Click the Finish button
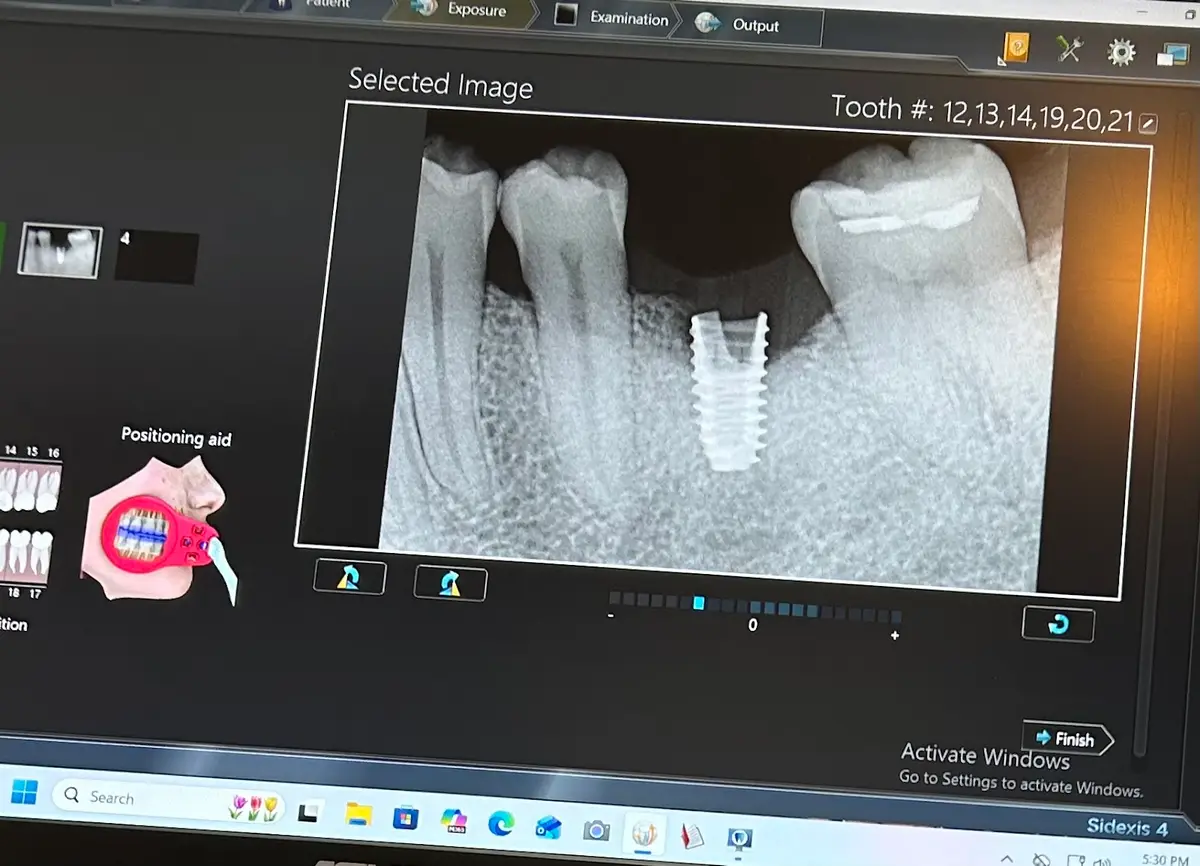The height and width of the screenshot is (866, 1200). coord(1066,739)
